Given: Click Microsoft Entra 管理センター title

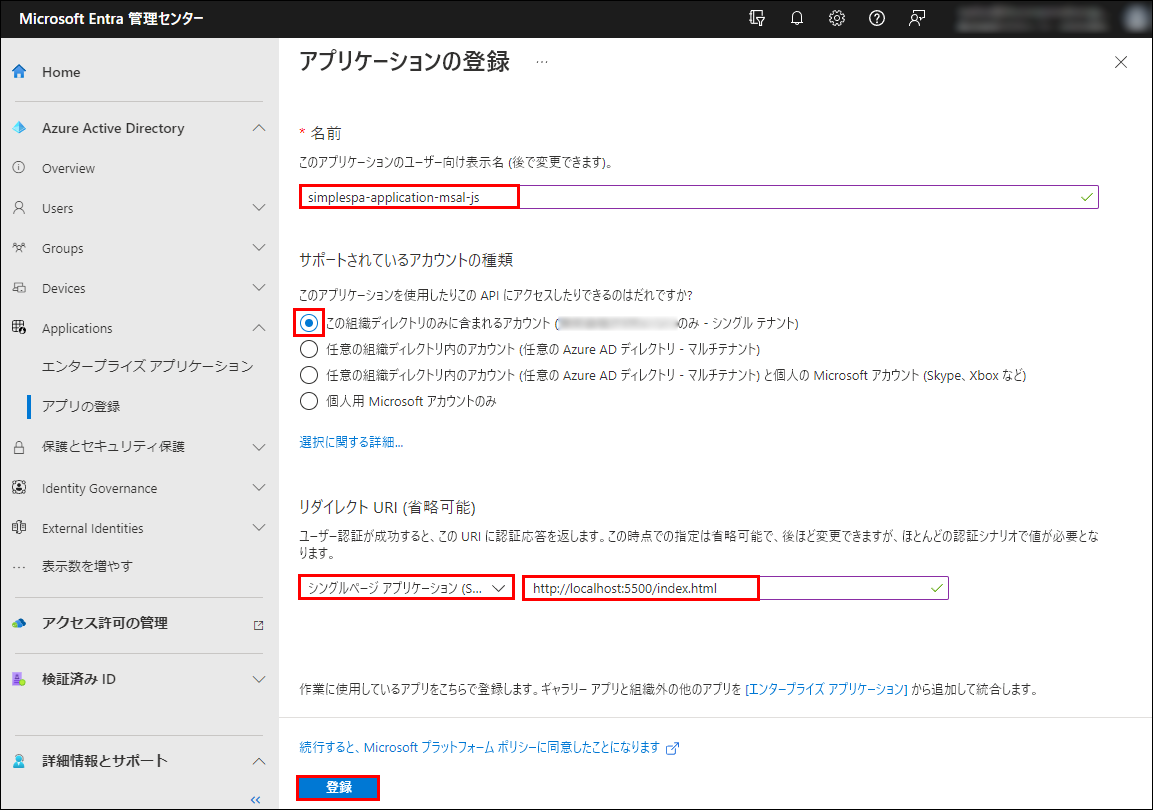Looking at the screenshot, I should click(111, 19).
